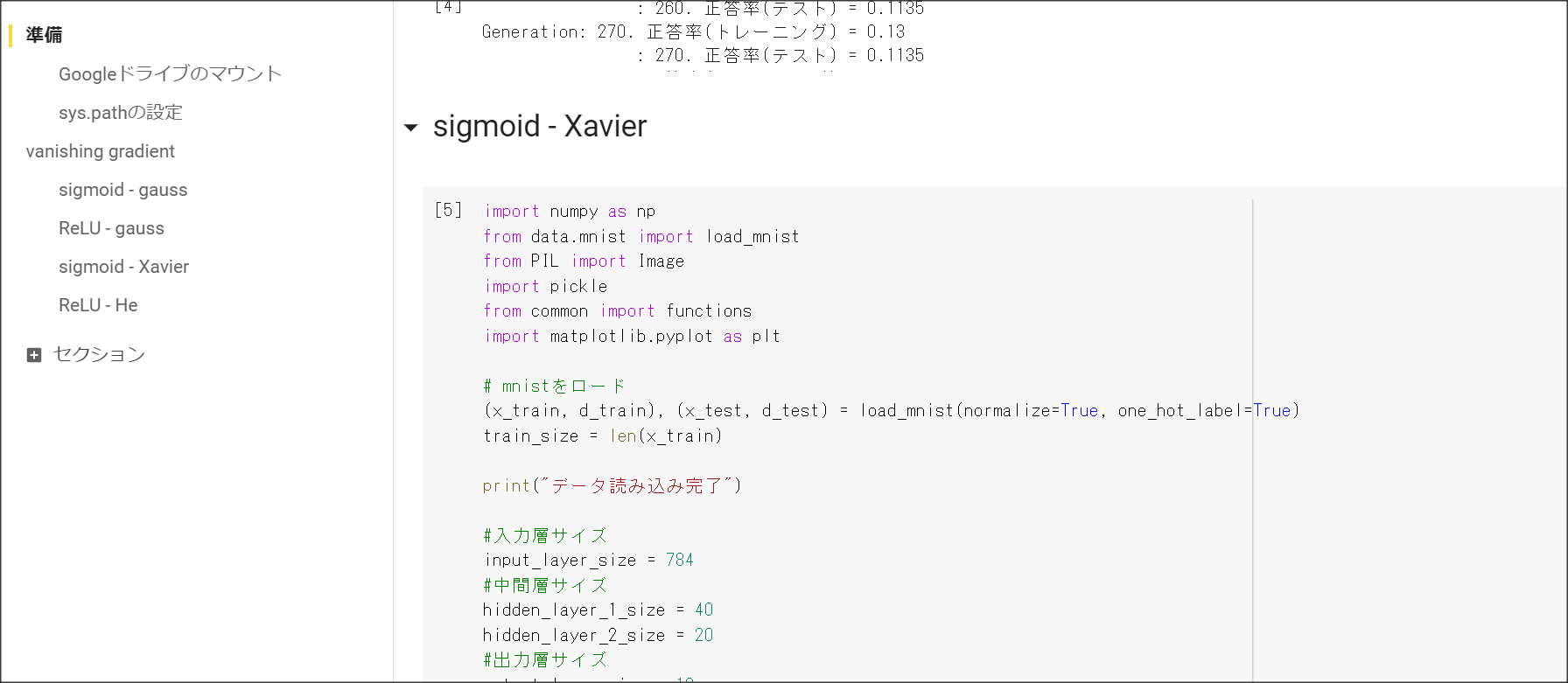Viewport: 1568px width, 683px height.
Task: Navigate to ReLU - gauss in sidebar
Action: [x=111, y=228]
